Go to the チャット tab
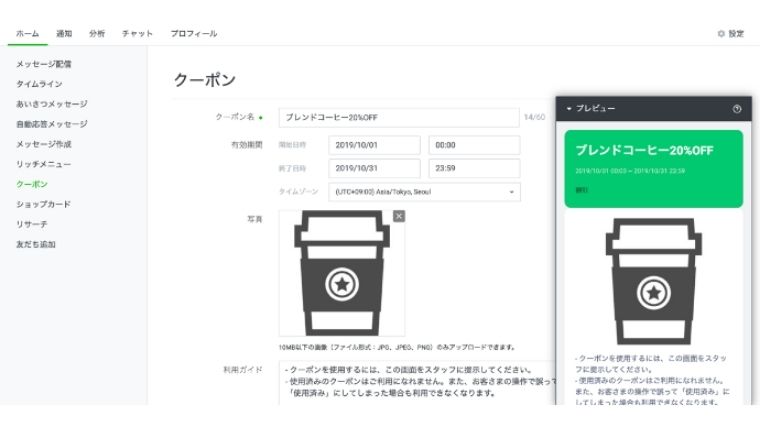 click(x=137, y=34)
